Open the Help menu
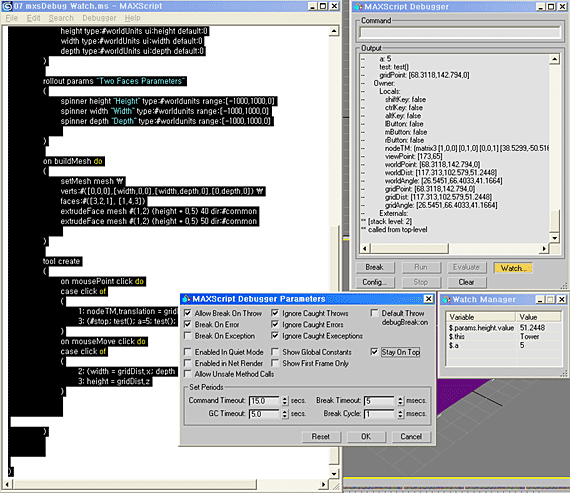This screenshot has width=570, height=493. tap(132, 18)
